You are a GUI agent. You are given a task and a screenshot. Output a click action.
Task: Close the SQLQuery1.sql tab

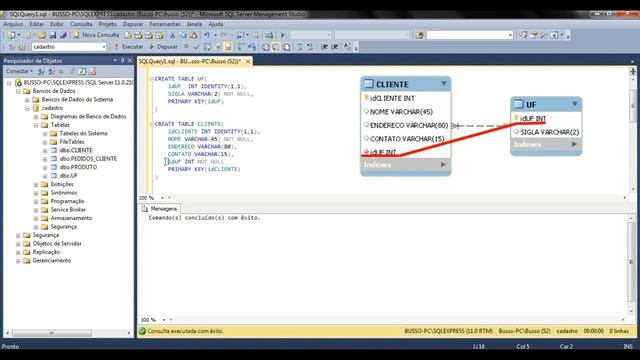[248, 61]
